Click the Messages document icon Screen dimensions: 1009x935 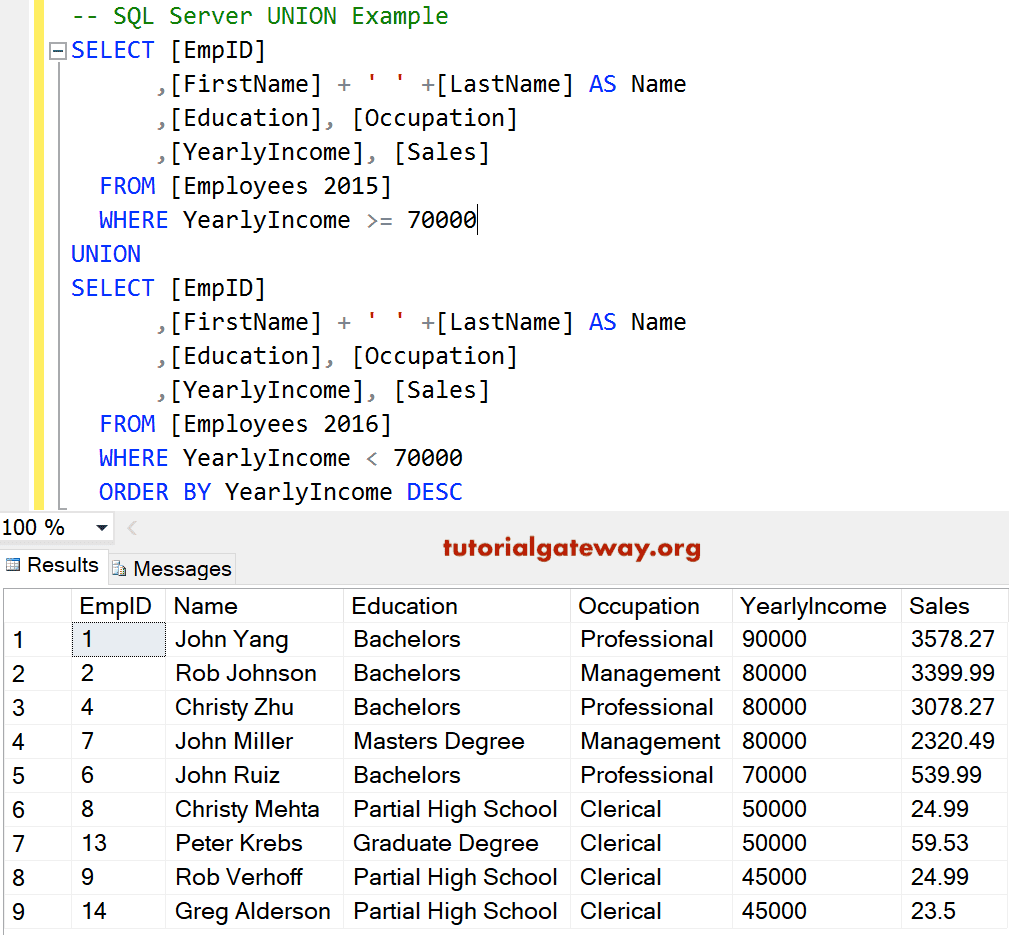point(118,569)
